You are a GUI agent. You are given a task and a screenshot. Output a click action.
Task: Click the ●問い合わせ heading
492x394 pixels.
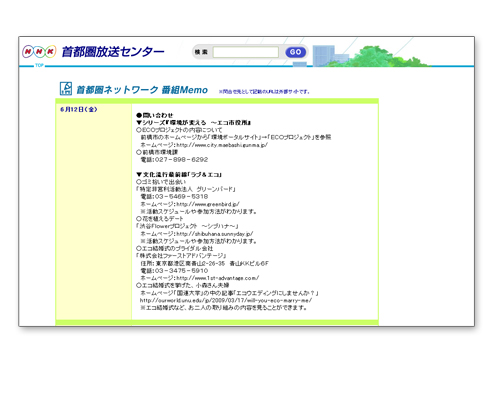click(155, 115)
